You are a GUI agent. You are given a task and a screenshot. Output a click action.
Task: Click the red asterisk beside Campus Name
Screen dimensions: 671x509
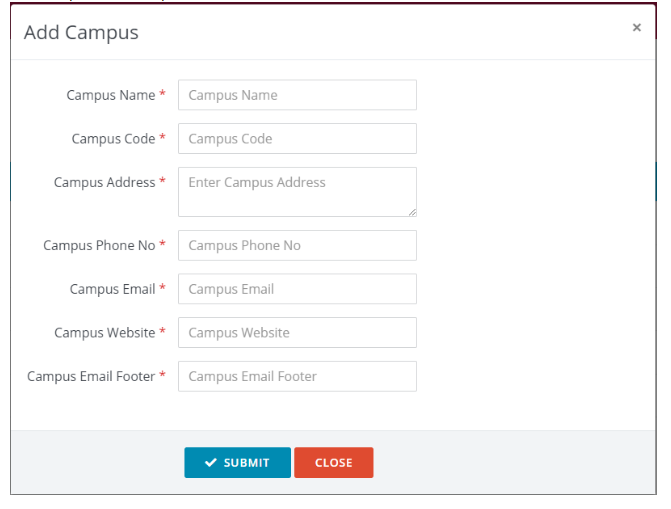[x=163, y=95]
